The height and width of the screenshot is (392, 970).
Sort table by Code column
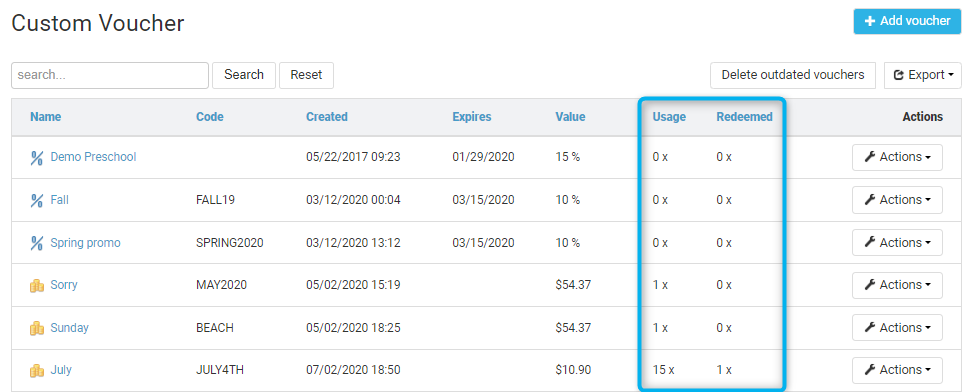coord(210,117)
